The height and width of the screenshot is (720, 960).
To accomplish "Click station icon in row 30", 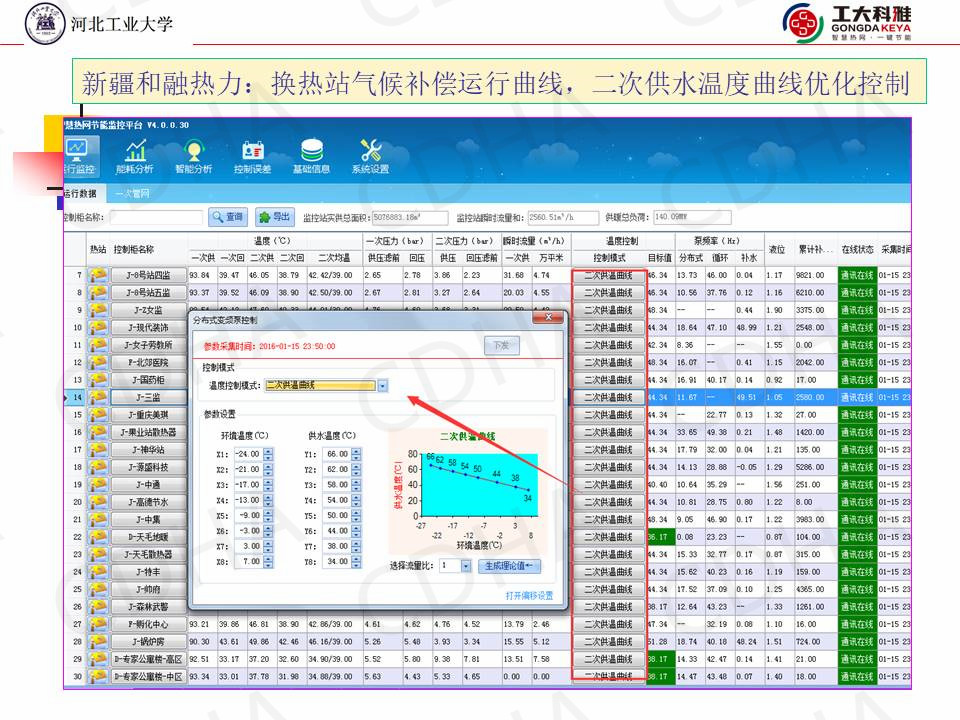I will pos(98,677).
